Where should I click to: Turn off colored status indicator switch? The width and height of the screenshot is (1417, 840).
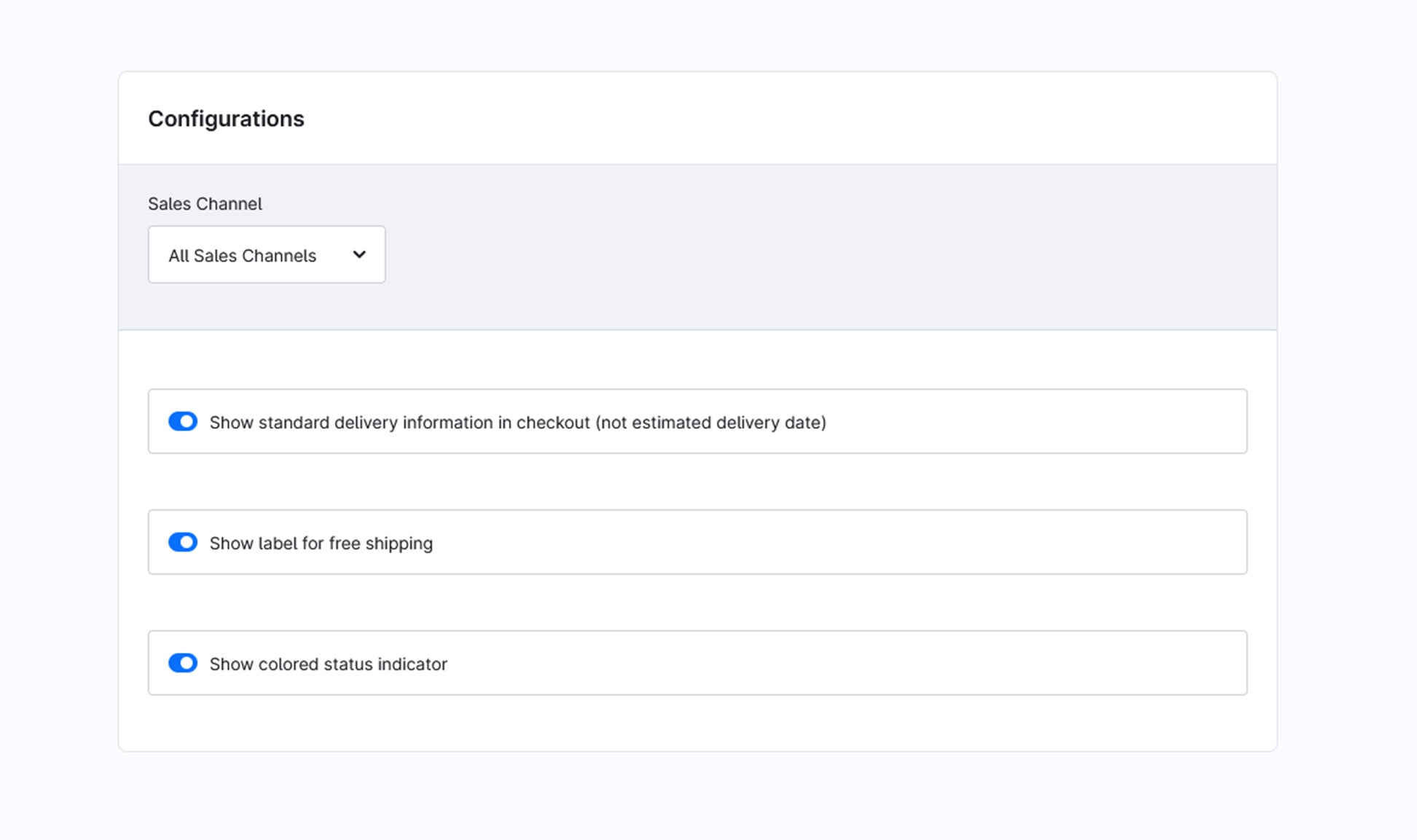[x=183, y=663]
